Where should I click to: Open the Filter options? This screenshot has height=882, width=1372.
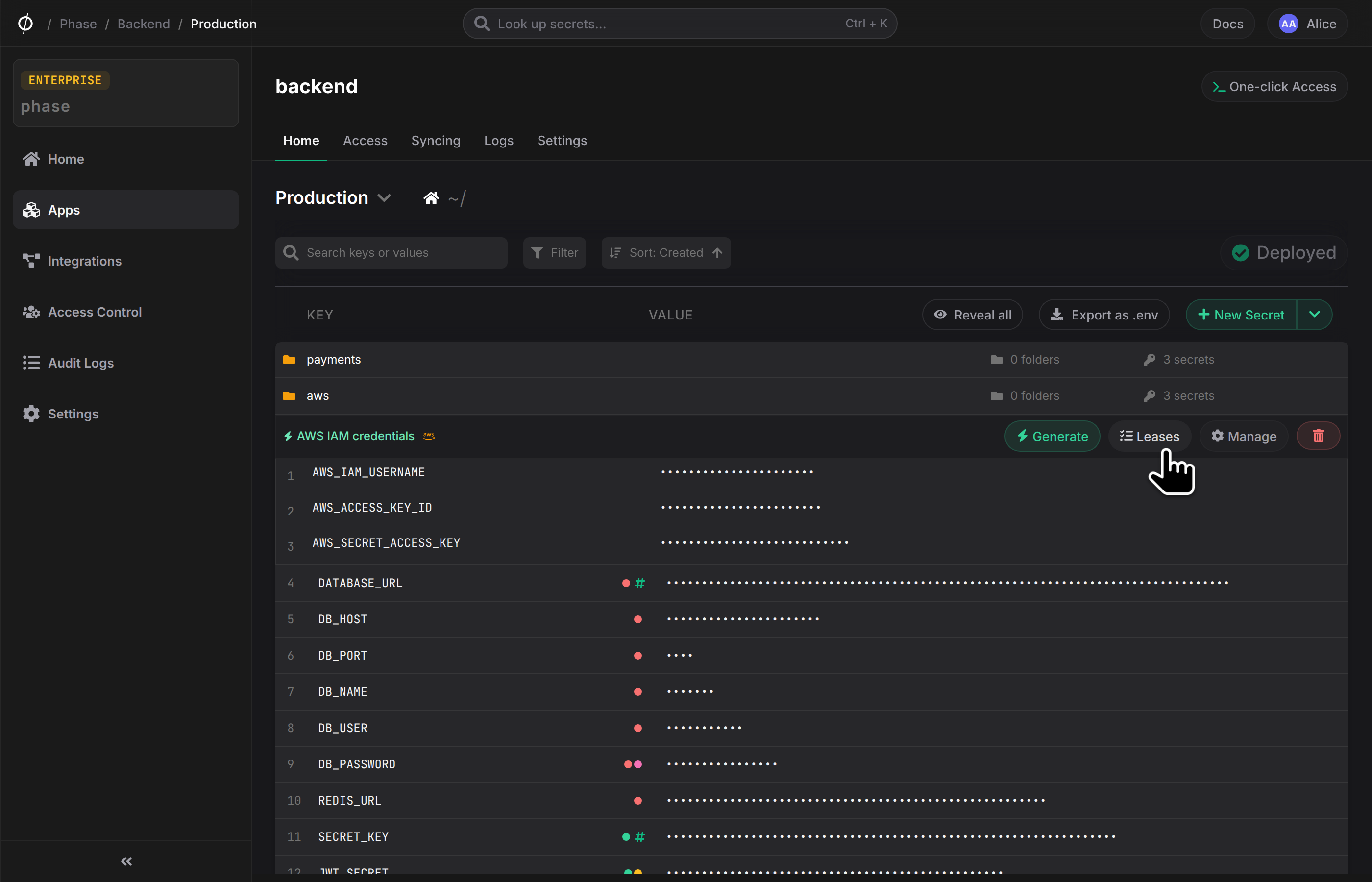pyautogui.click(x=554, y=252)
